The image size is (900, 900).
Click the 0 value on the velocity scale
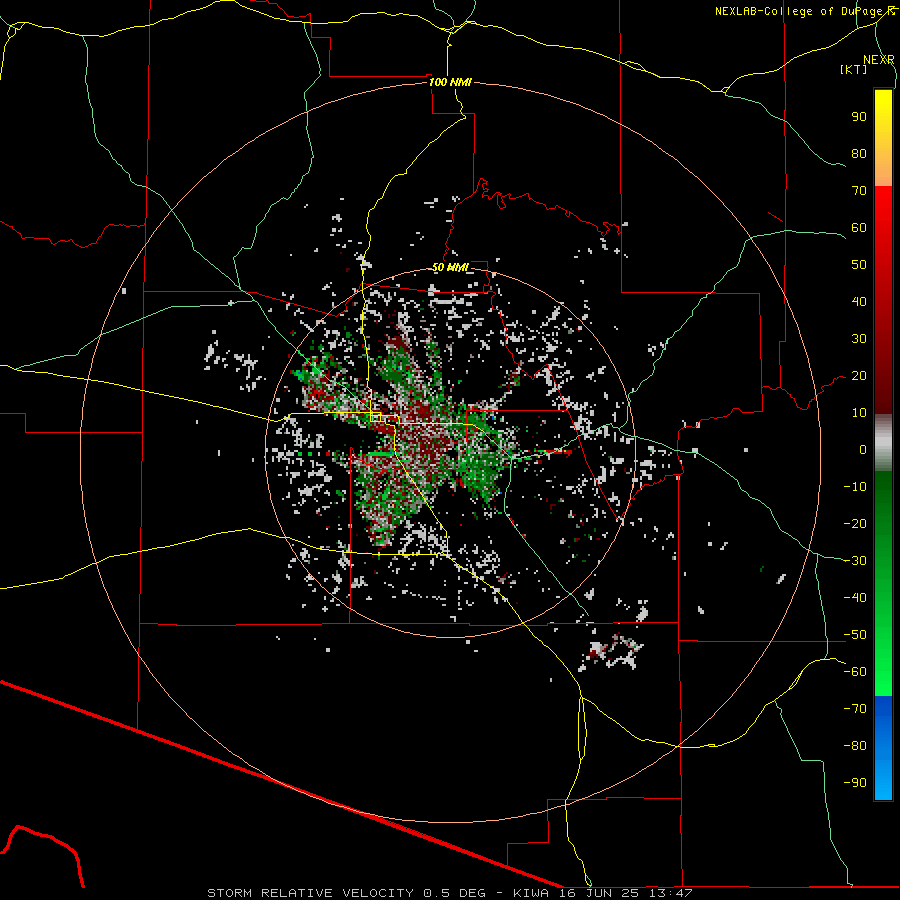click(863, 449)
